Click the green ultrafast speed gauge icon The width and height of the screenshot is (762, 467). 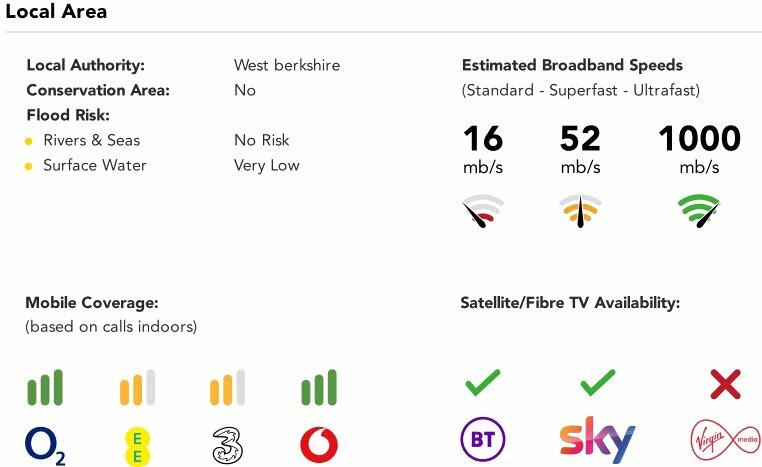[699, 210]
